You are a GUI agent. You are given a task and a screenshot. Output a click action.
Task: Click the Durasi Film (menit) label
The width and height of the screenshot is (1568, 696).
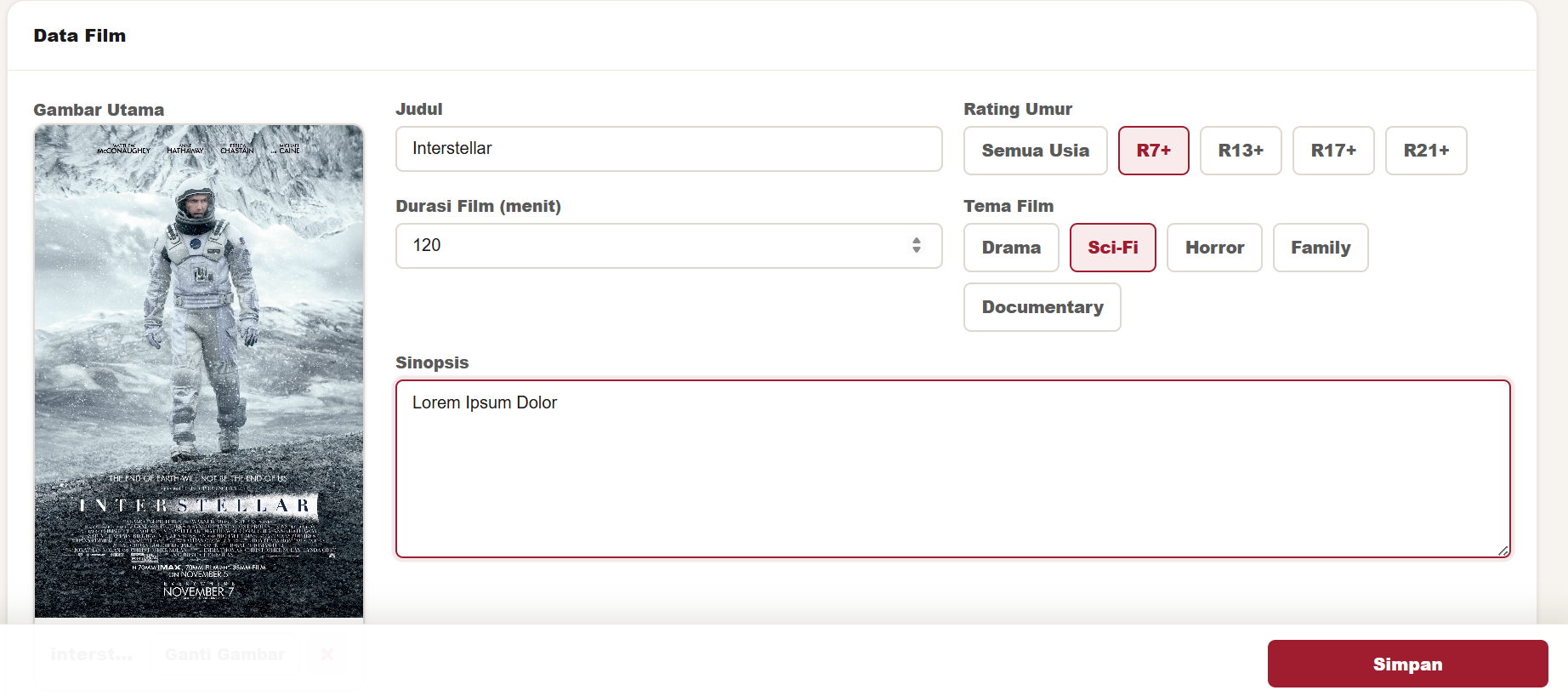tap(478, 206)
